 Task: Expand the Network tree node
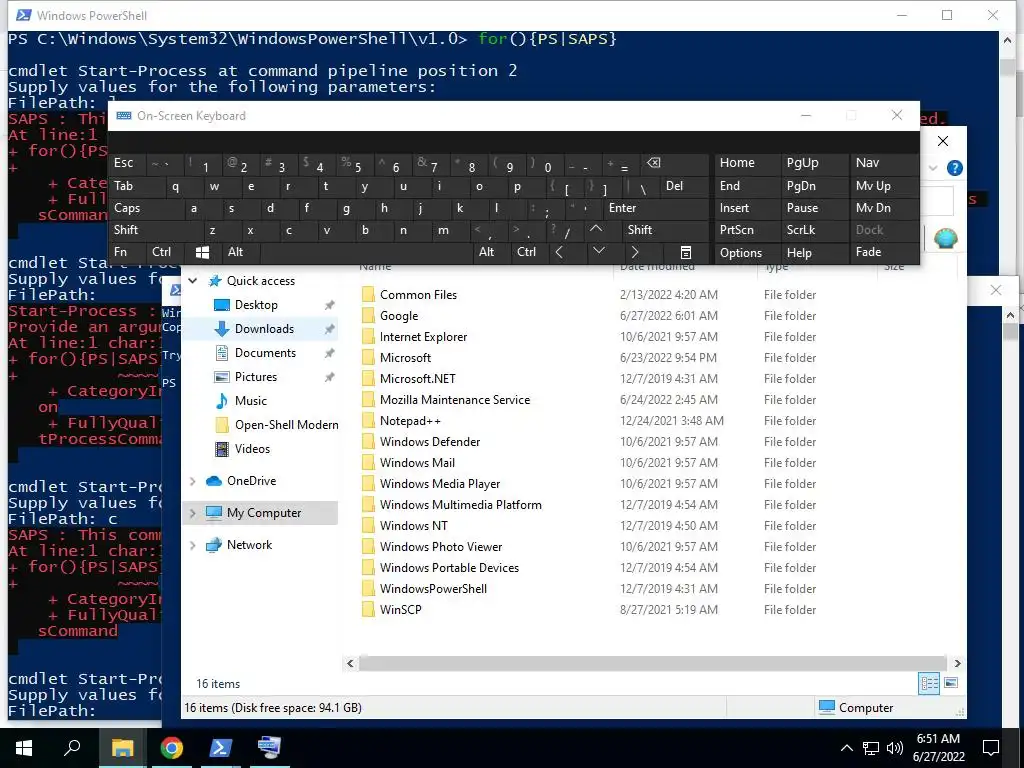point(193,545)
